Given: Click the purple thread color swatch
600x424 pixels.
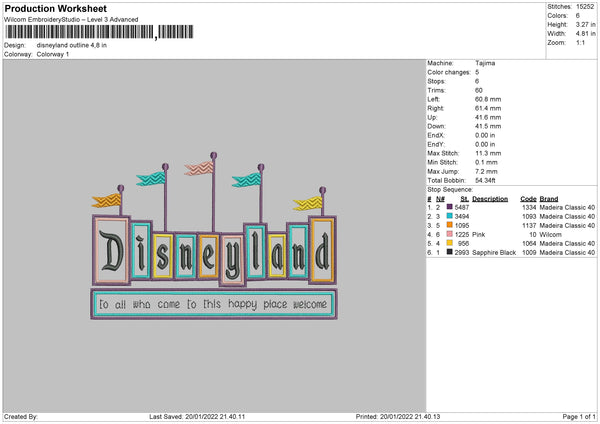Looking at the screenshot, I should (452, 207).
